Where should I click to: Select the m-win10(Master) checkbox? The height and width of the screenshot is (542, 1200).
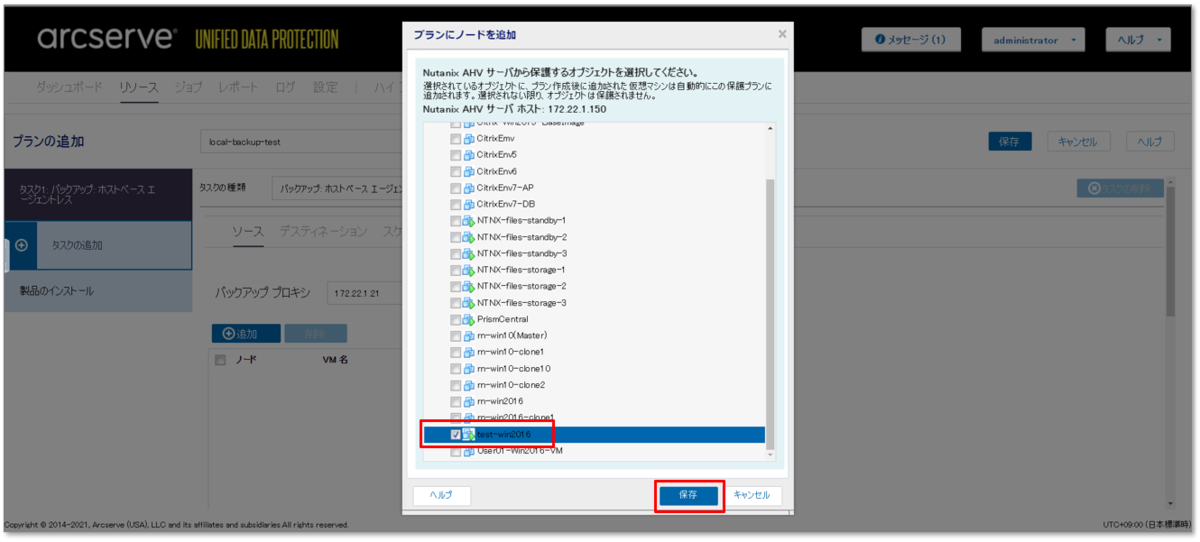[456, 336]
